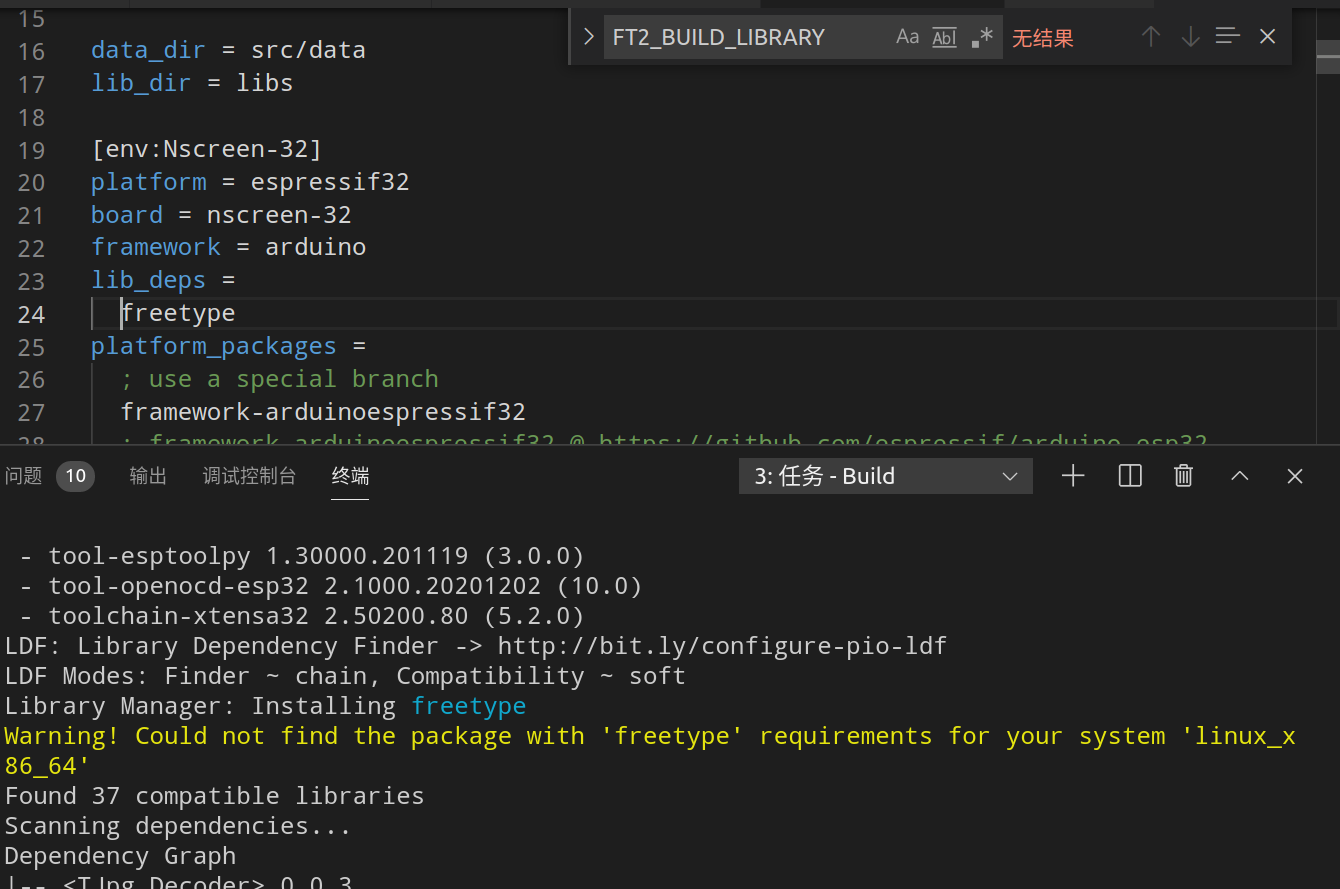This screenshot has width=1340, height=889.
Task: Switch to the 问题 problems tab
Action: [x=25, y=476]
